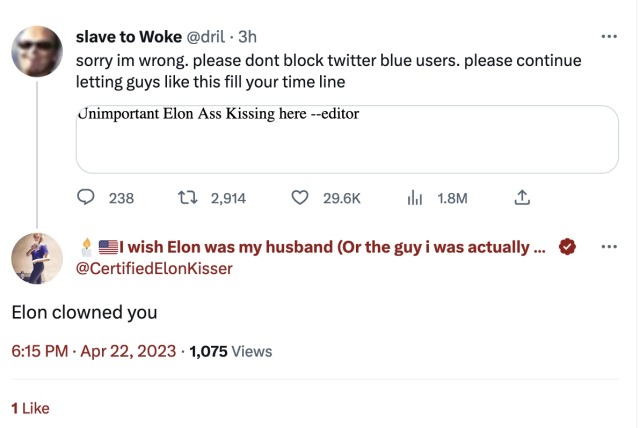Image resolution: width=640 pixels, height=428 pixels.
Task: Click the "1,075 Views" count
Action: pyautogui.click(x=230, y=351)
